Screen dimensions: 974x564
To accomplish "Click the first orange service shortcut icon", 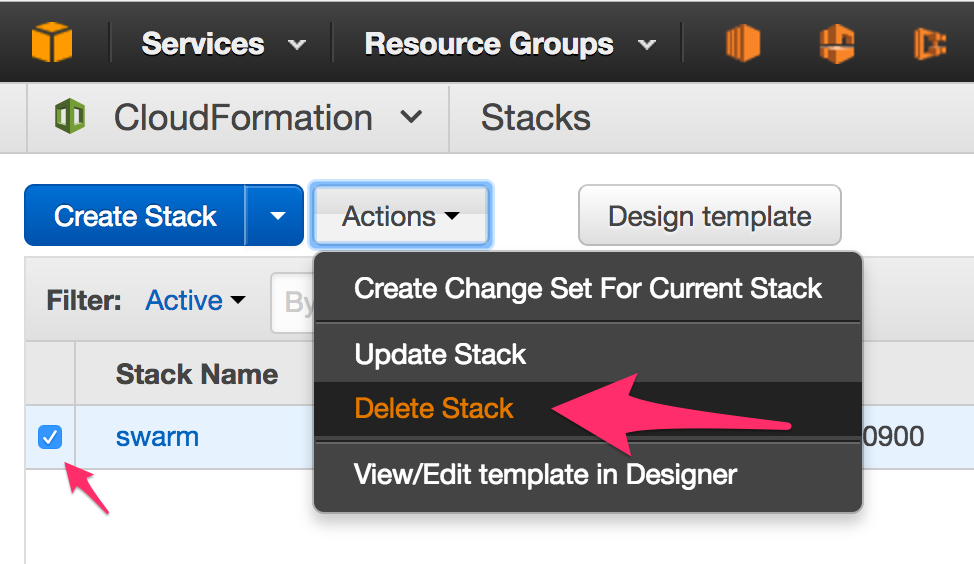I will click(x=743, y=43).
